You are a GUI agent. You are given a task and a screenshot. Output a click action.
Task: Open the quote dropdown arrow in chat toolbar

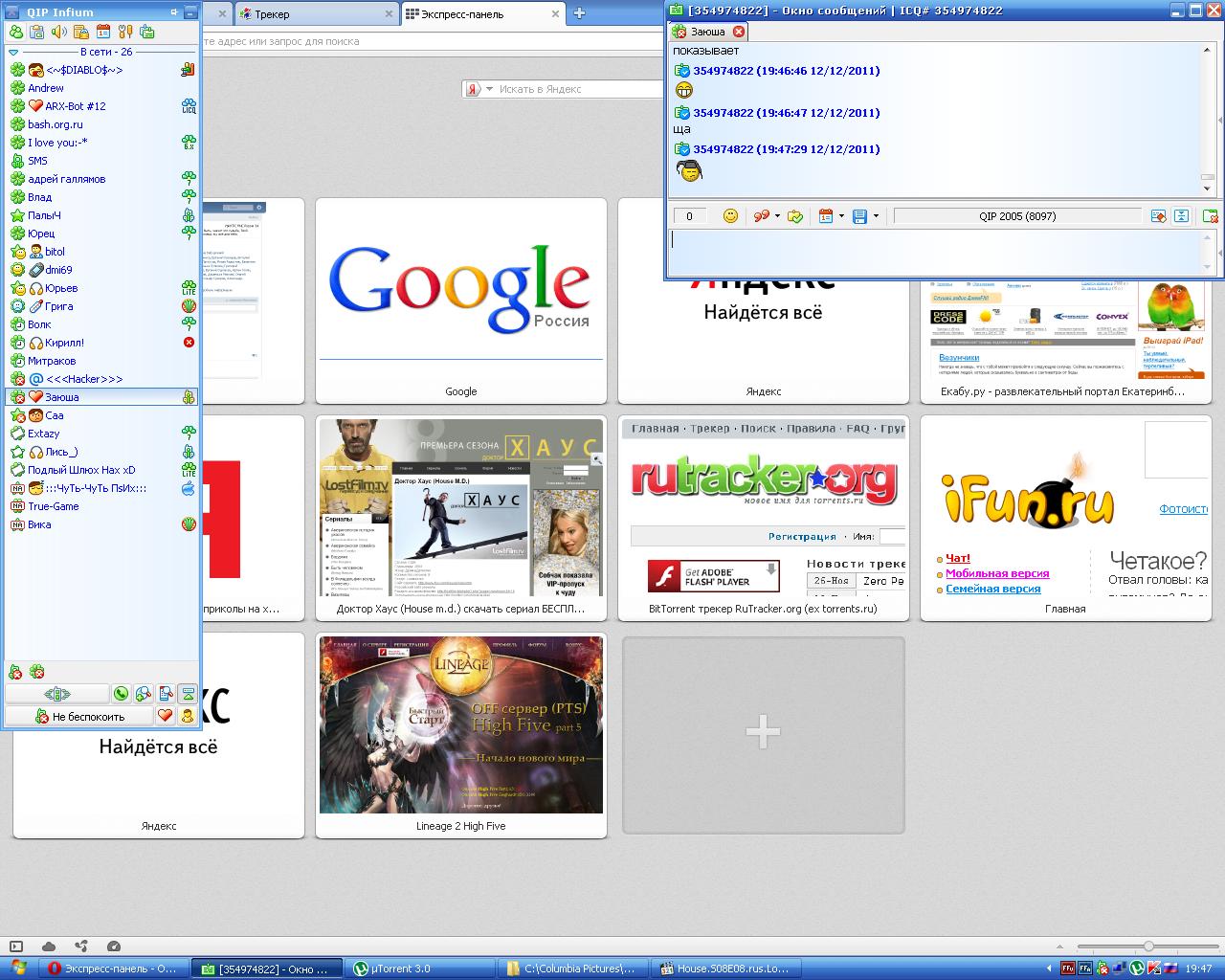coord(777,216)
